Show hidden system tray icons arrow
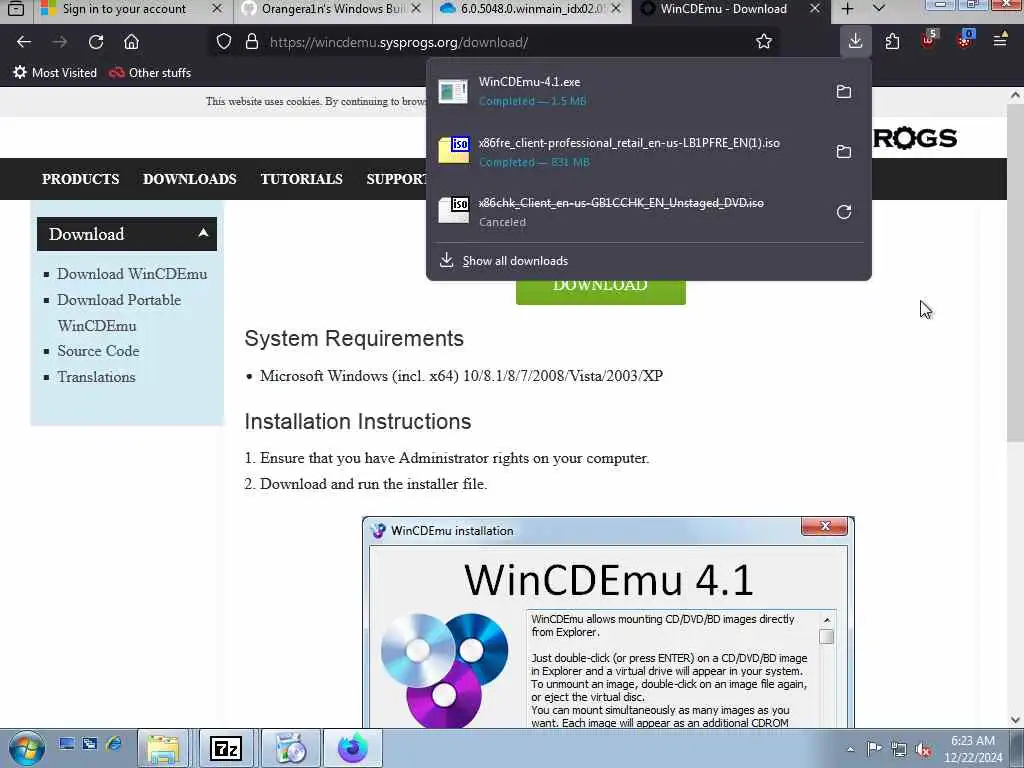Screen dimensions: 1024x768 coord(850,749)
